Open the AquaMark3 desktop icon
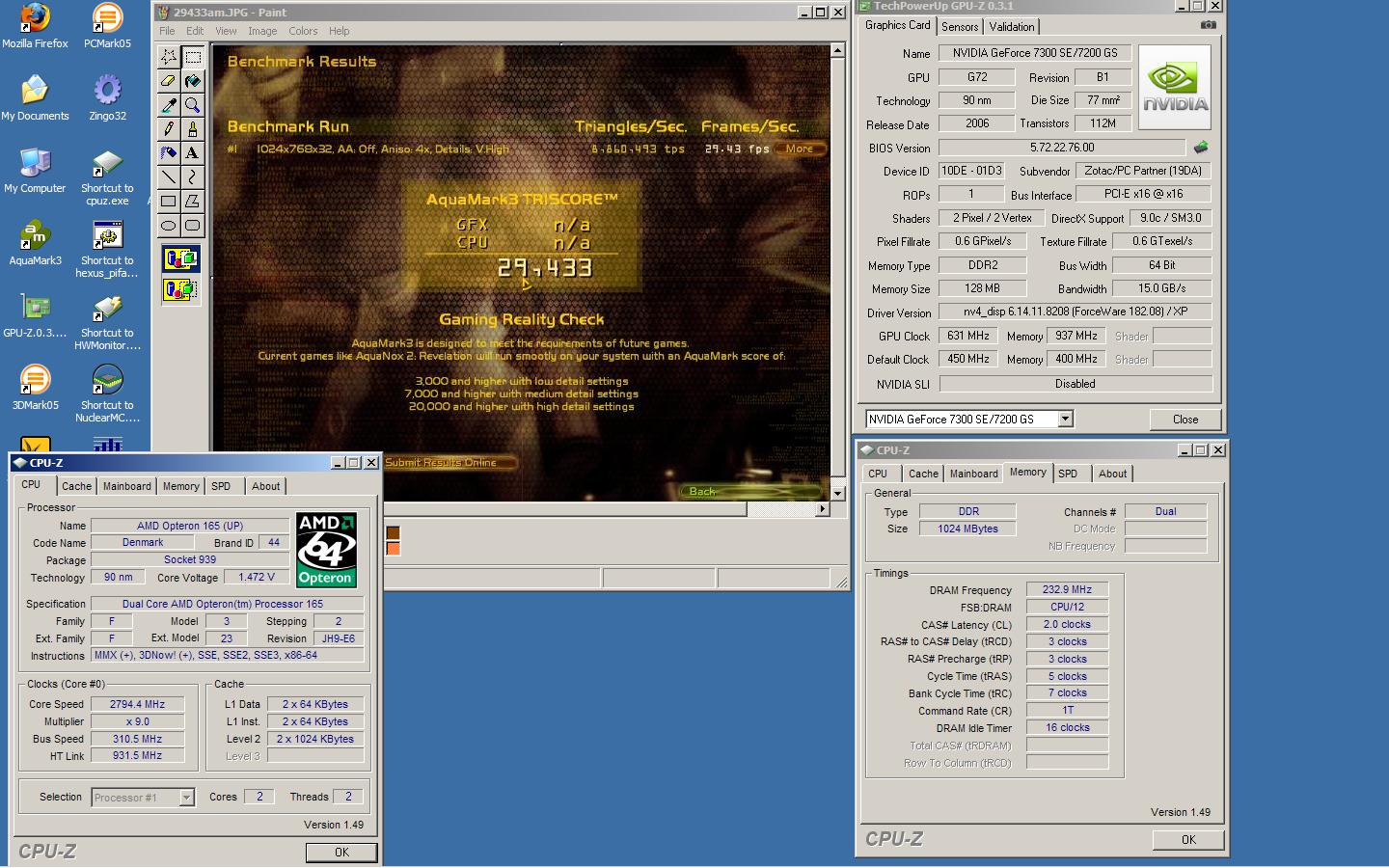This screenshot has width=1389, height=868. (x=35, y=243)
